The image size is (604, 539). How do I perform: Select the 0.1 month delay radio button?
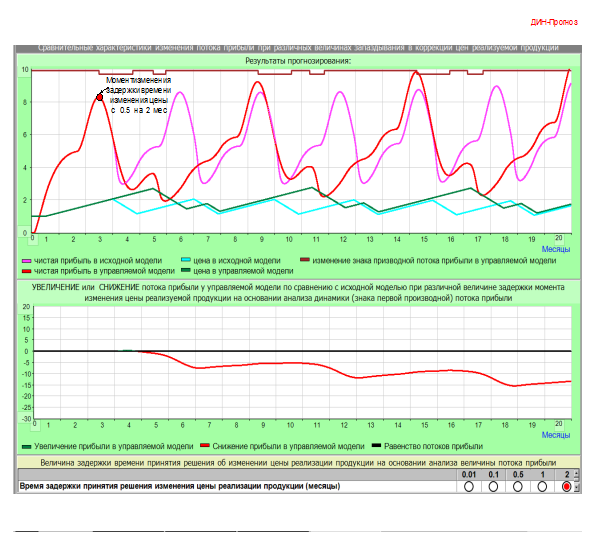[493, 487]
